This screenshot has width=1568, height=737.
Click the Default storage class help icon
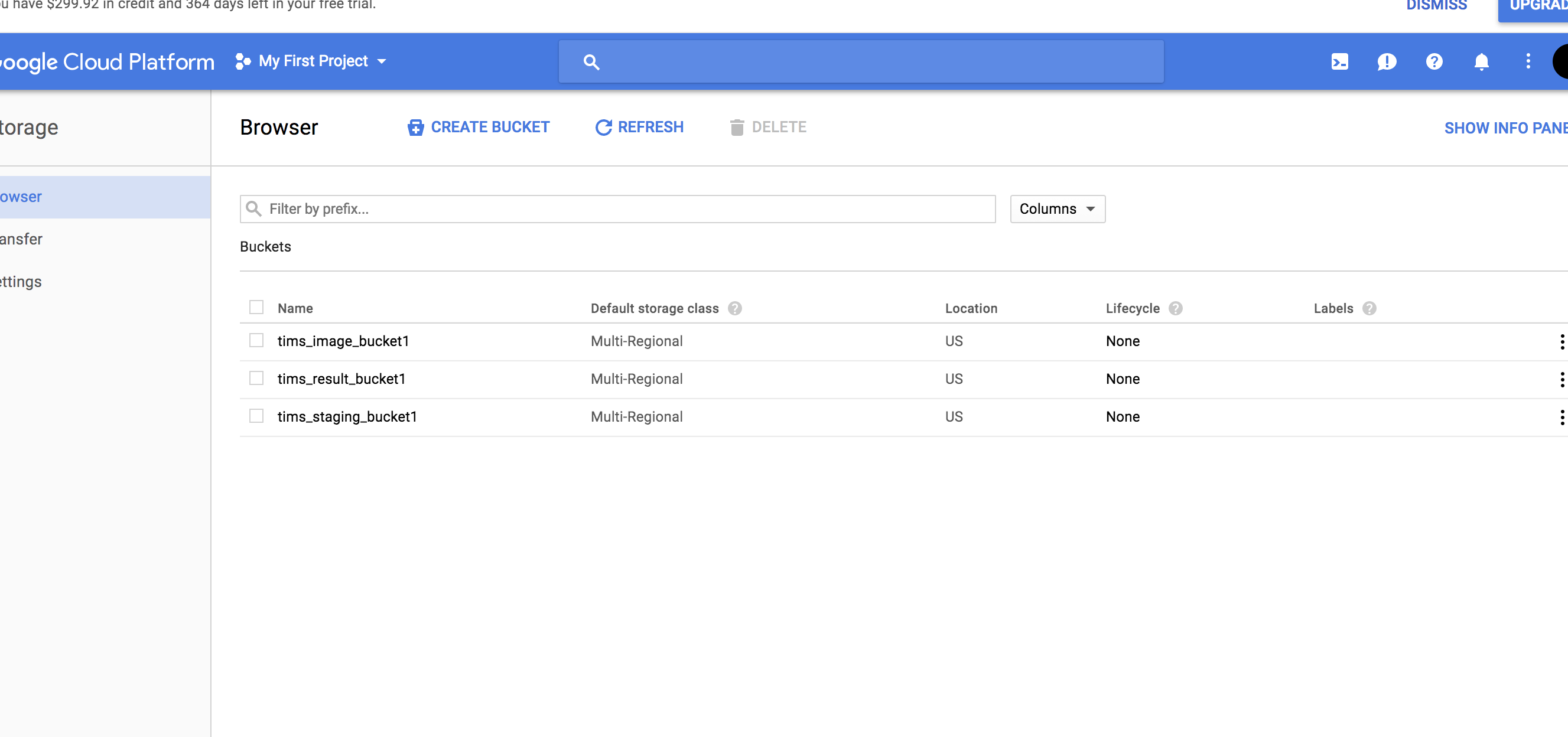[x=735, y=308]
